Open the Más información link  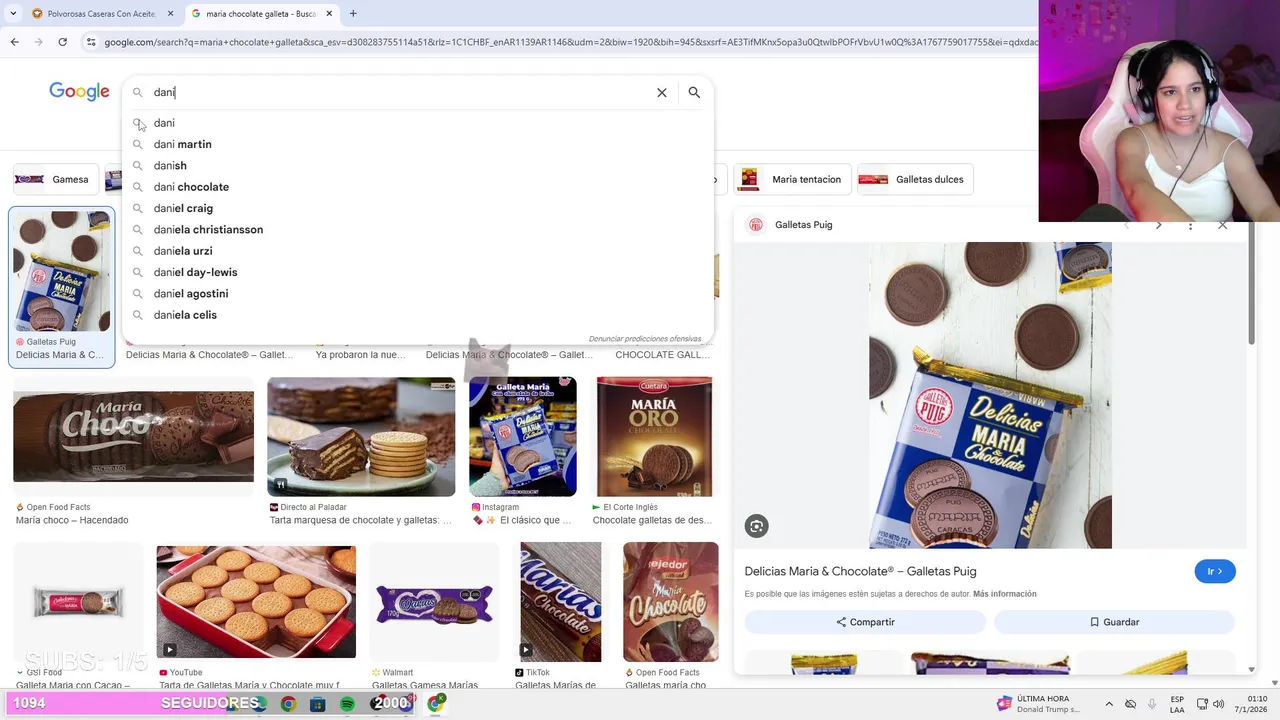(1005, 594)
